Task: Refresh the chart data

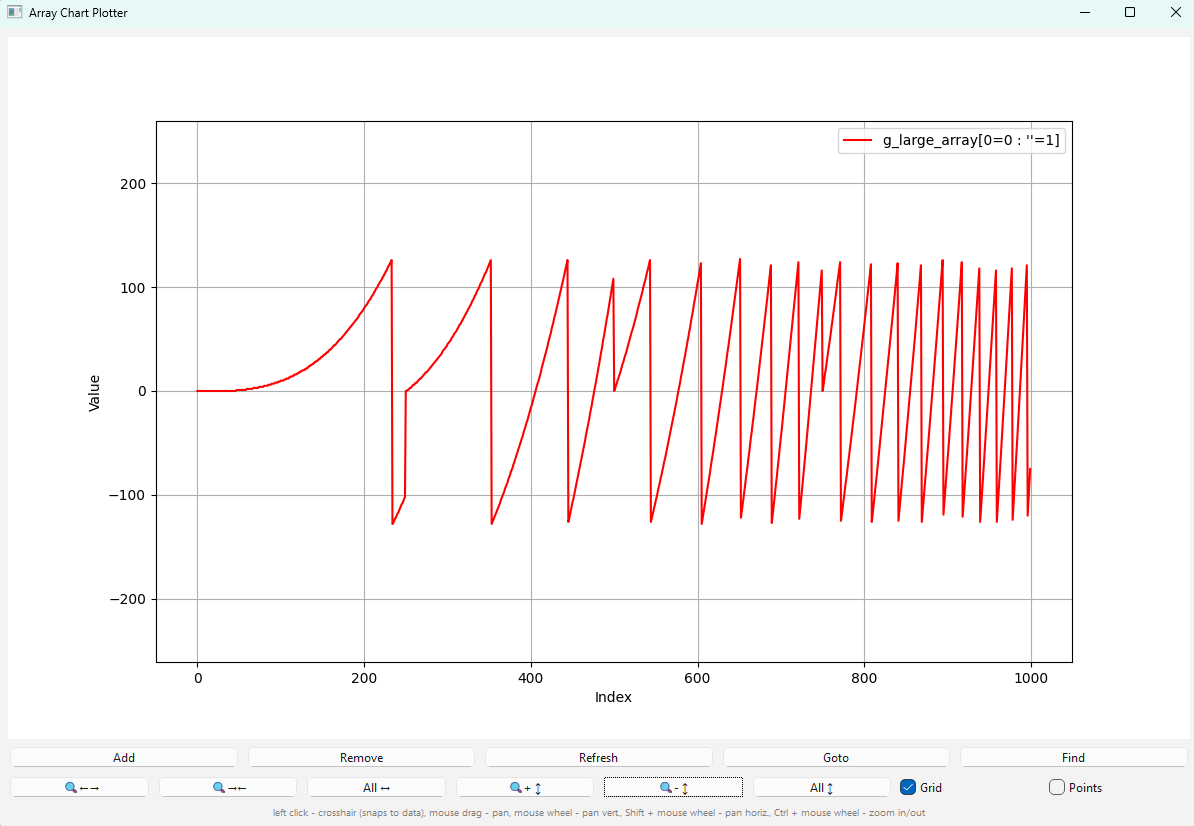Action: coord(598,758)
